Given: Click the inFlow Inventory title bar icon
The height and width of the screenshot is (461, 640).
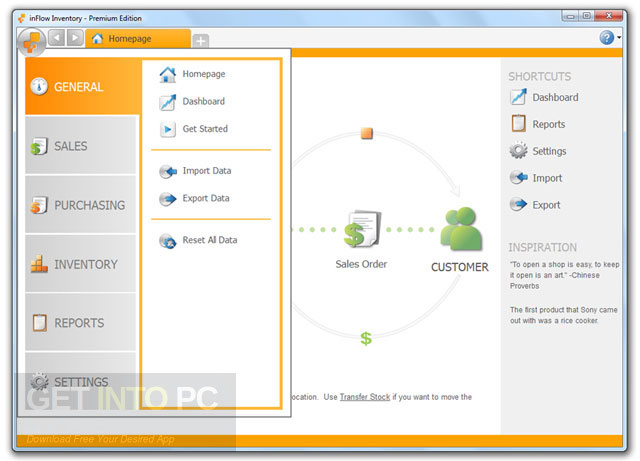Looking at the screenshot, I should [x=22, y=18].
